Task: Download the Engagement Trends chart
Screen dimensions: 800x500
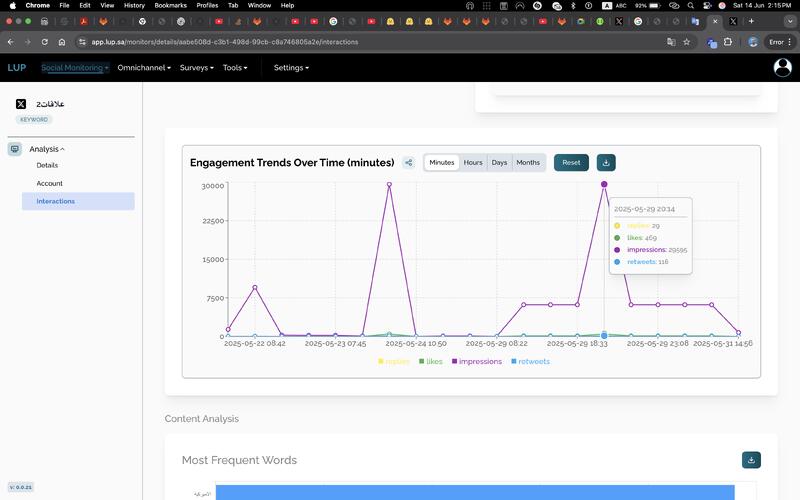Action: pyautogui.click(x=606, y=163)
